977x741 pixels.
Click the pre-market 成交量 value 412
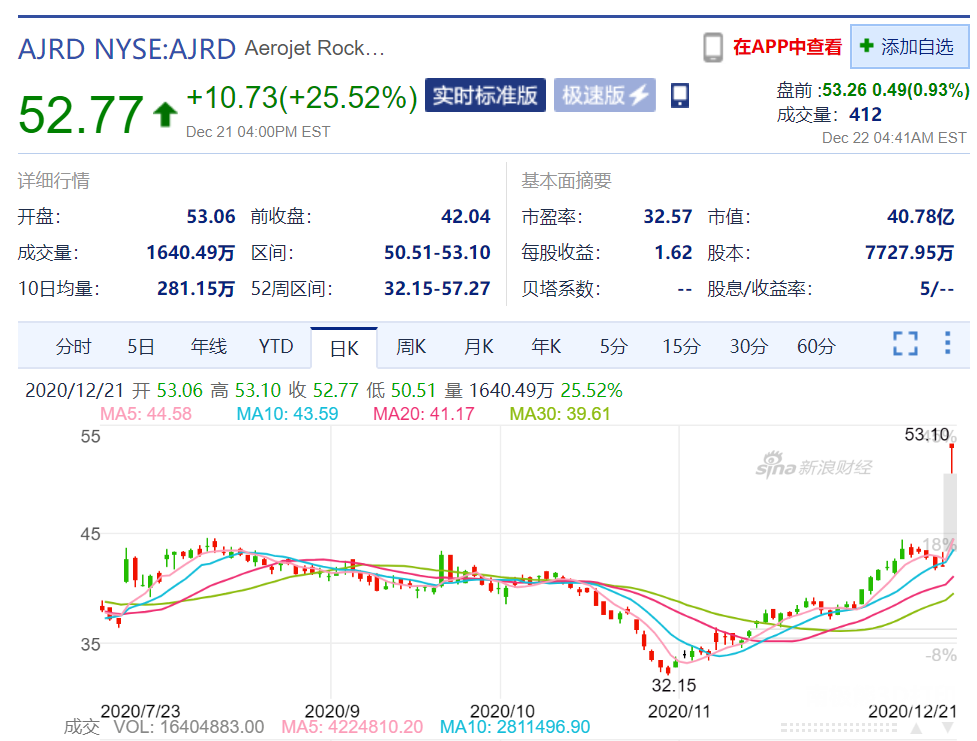[x=865, y=115]
